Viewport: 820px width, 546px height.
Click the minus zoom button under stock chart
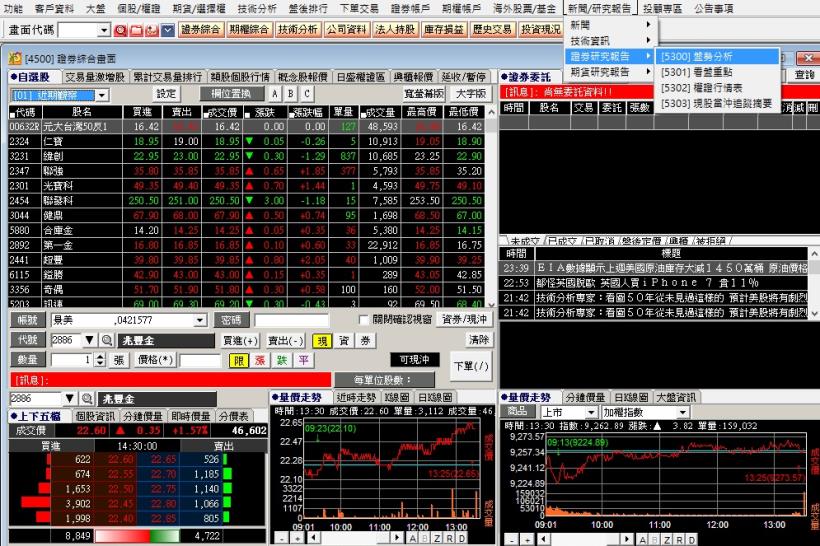click(281, 539)
